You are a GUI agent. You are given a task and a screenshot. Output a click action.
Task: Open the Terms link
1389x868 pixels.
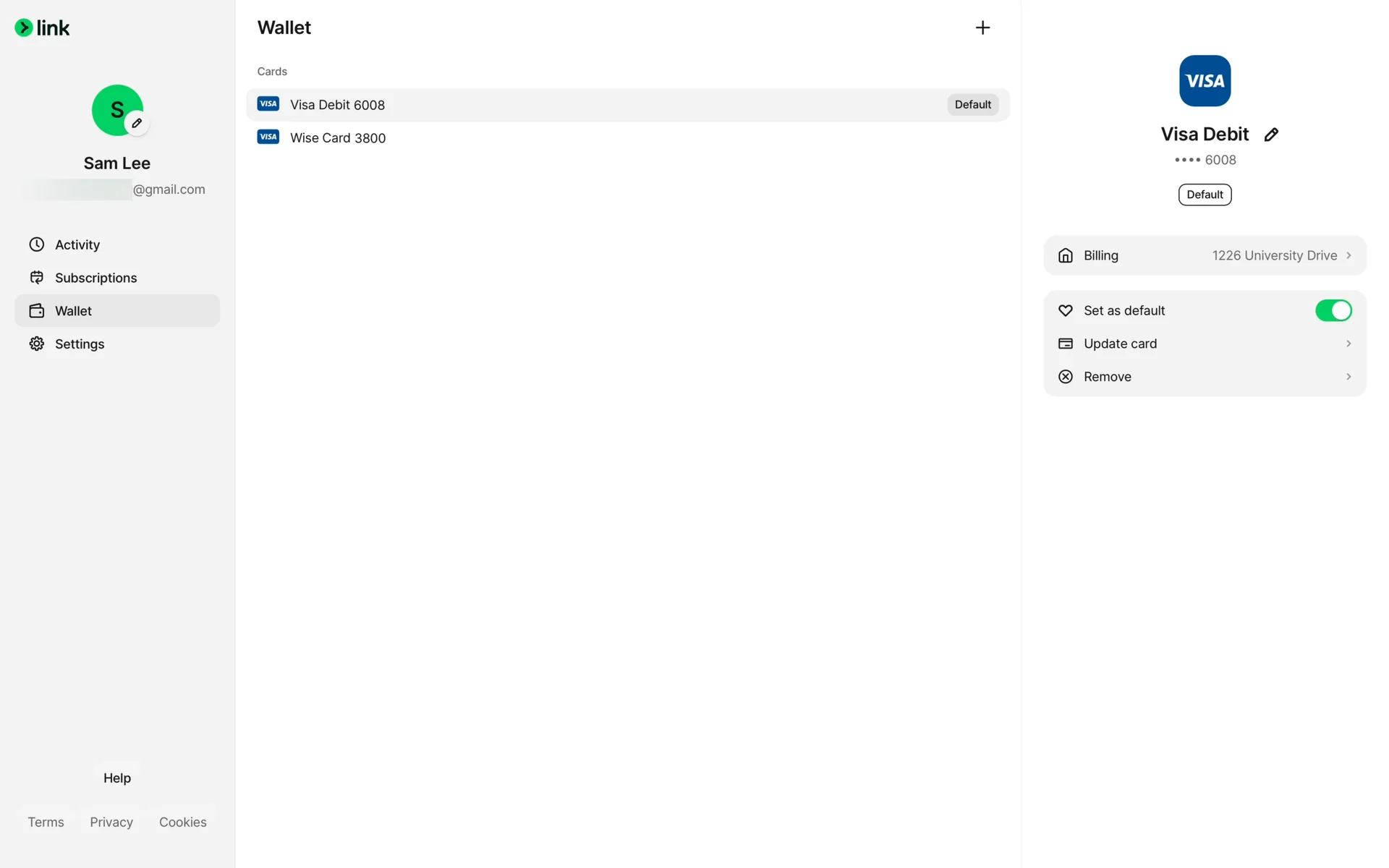click(46, 822)
